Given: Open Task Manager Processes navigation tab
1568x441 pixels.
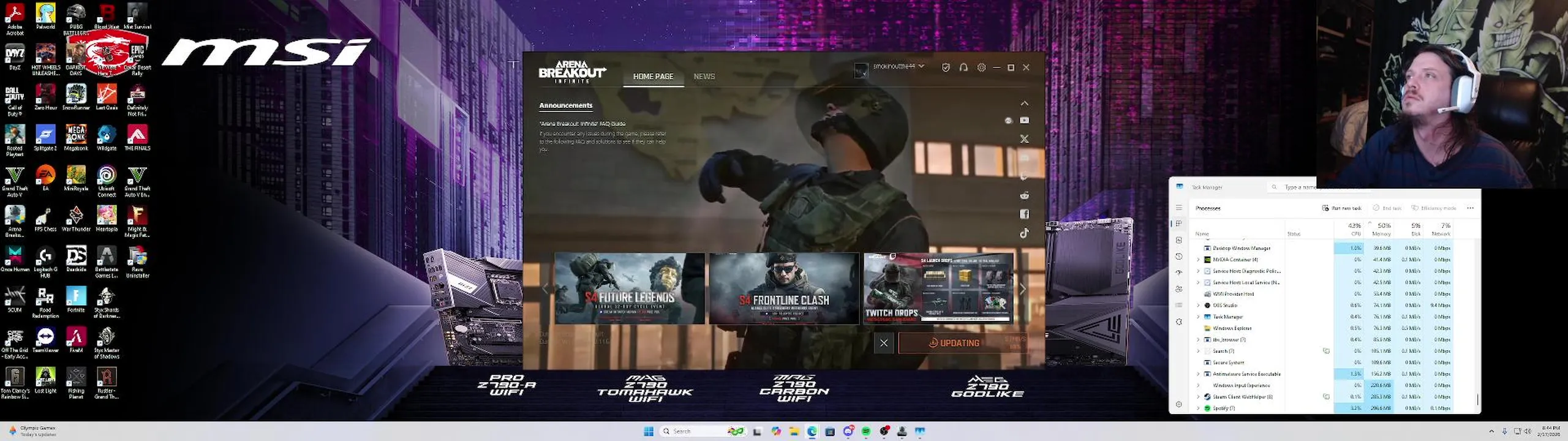Looking at the screenshot, I should 1178,224.
